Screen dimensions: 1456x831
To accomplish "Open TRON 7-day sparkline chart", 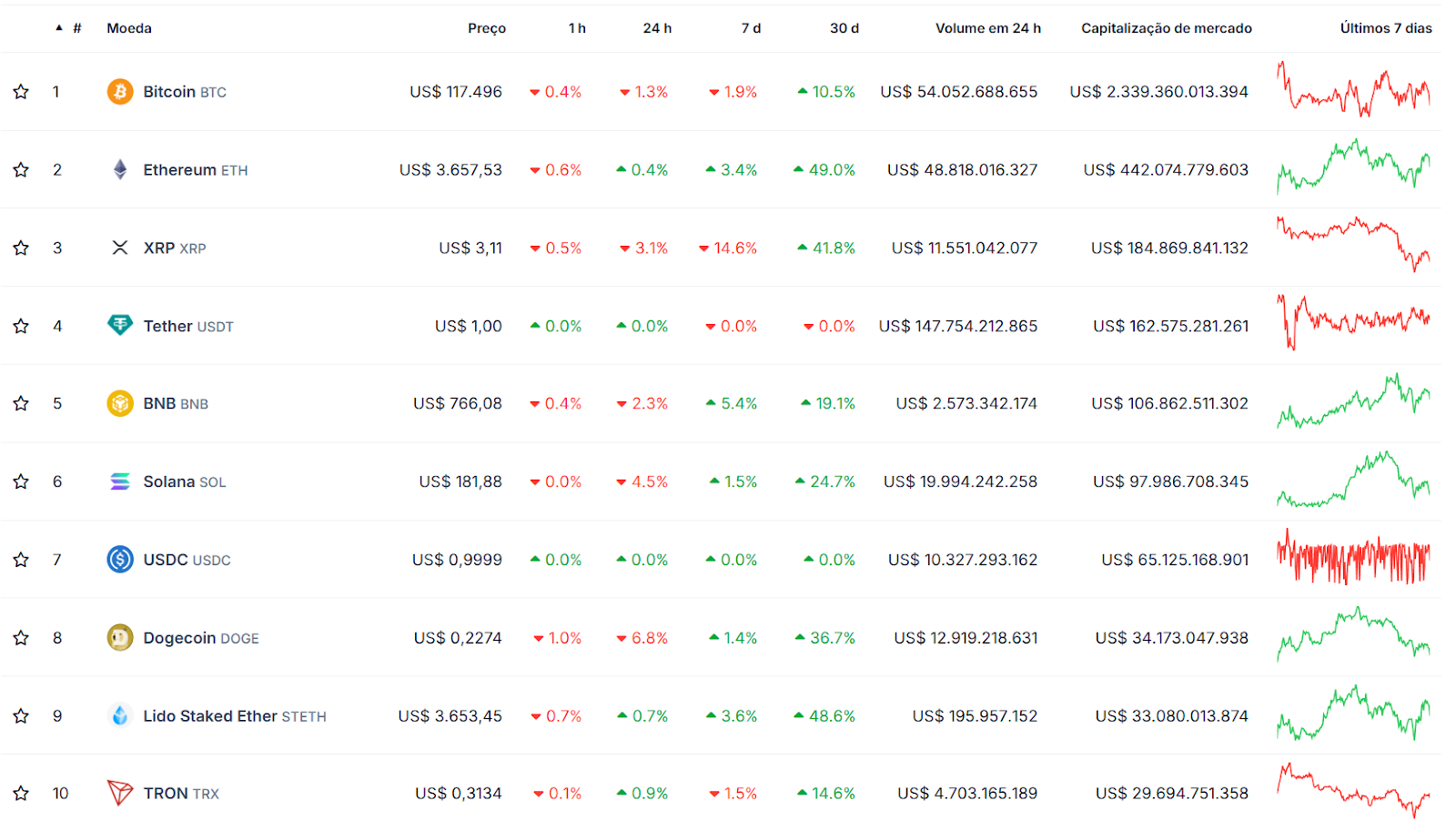I will pyautogui.click(x=1353, y=790).
